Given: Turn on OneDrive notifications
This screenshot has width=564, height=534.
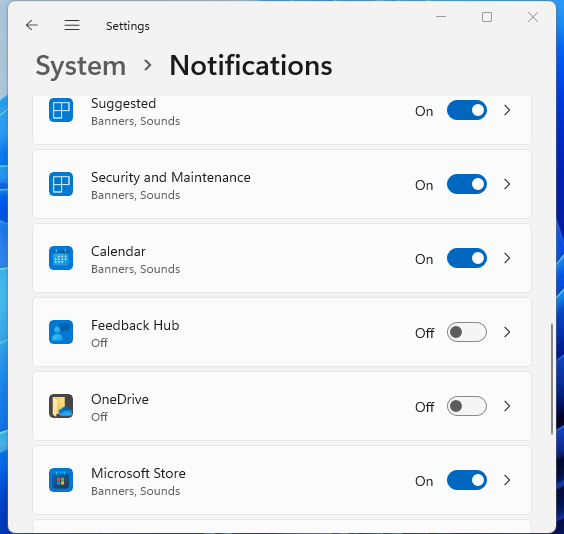Looking at the screenshot, I should click(x=467, y=406).
